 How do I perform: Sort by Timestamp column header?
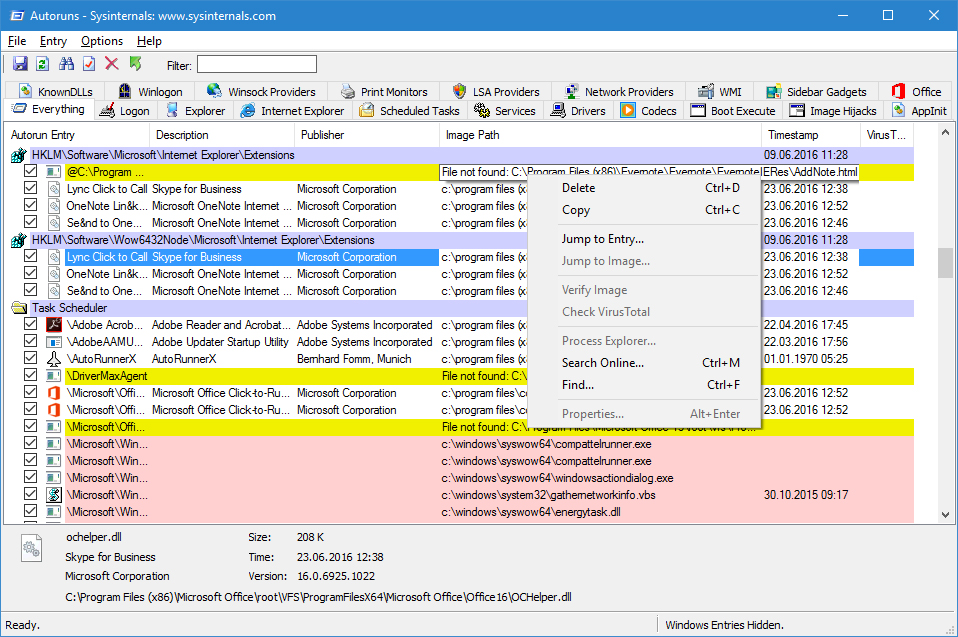click(x=811, y=135)
